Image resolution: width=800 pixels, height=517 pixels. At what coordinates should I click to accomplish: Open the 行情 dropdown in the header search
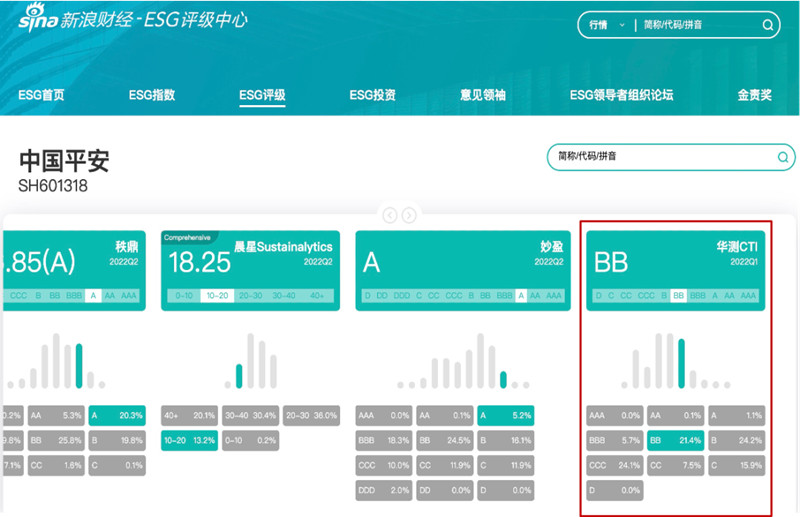tap(607, 24)
